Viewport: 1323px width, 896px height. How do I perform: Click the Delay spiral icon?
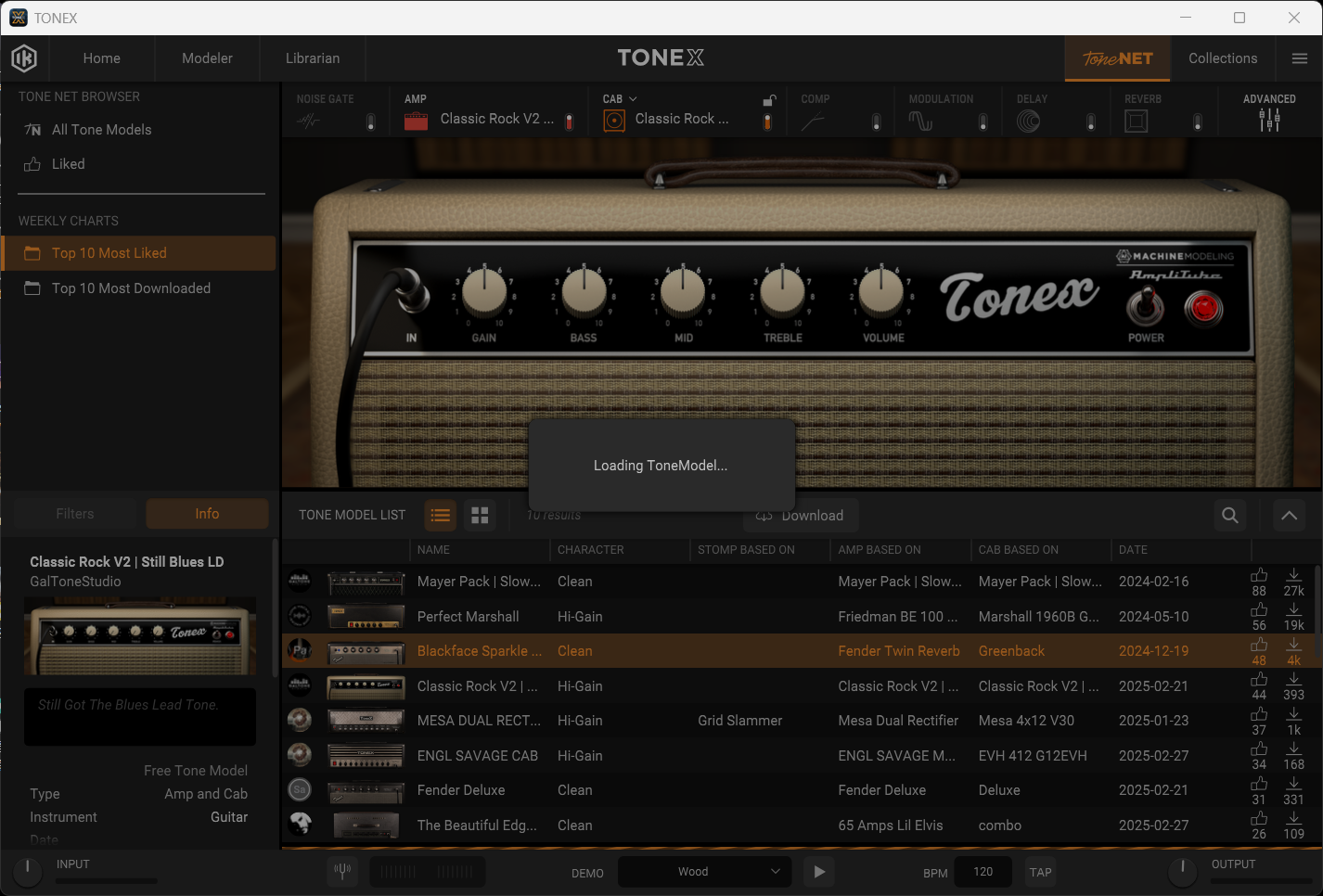[x=1028, y=121]
